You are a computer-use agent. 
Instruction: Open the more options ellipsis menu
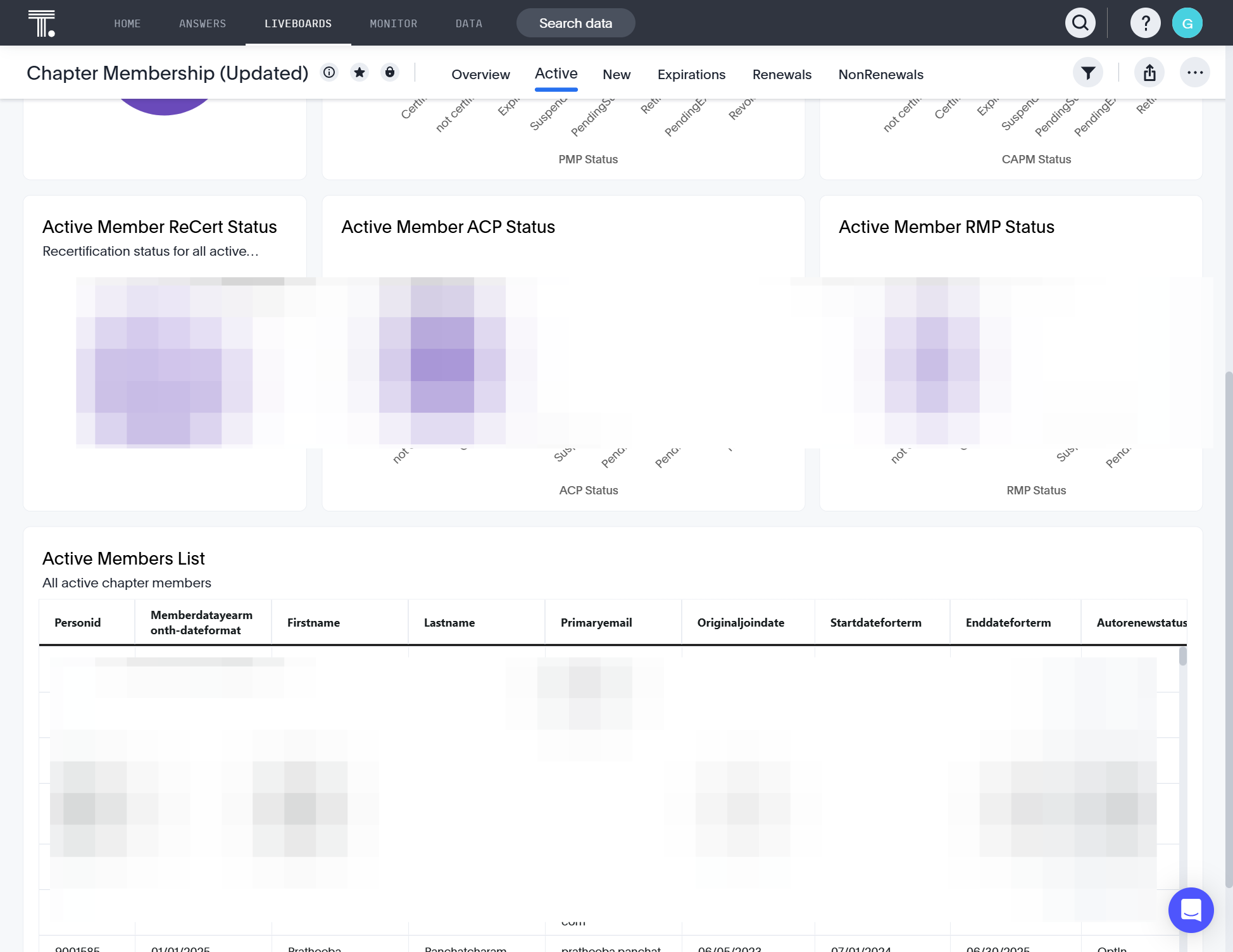click(1195, 73)
